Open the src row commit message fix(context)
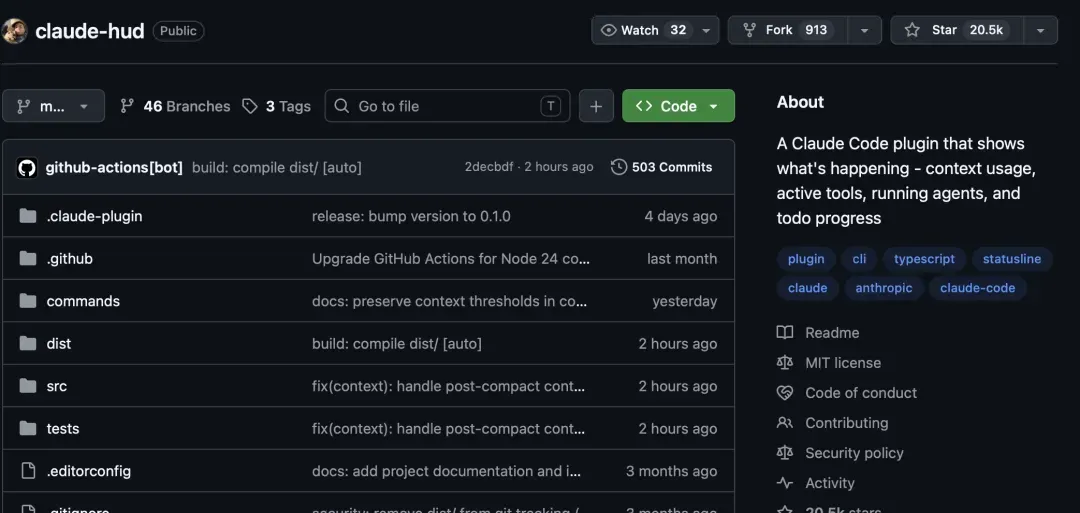Screen dimensions: 1080x513 [448, 386]
